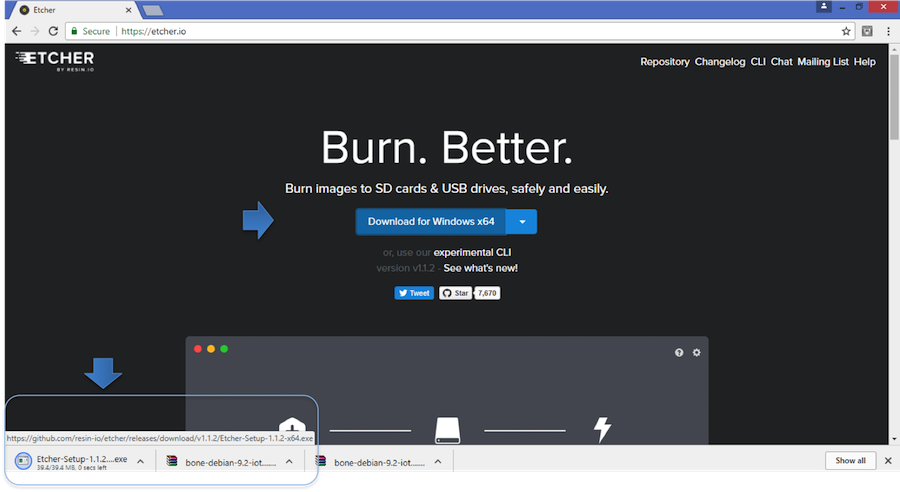The image size is (900, 492).
Task: Click the drive icon in Etcher preview
Action: click(x=447, y=430)
